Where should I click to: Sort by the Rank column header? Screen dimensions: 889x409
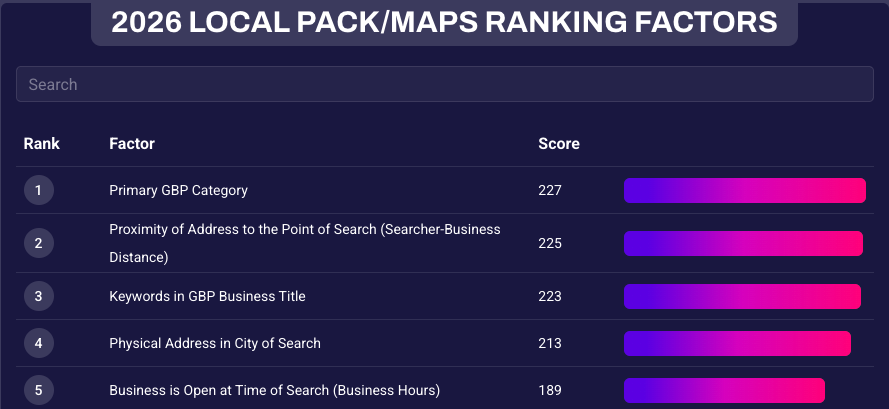42,144
